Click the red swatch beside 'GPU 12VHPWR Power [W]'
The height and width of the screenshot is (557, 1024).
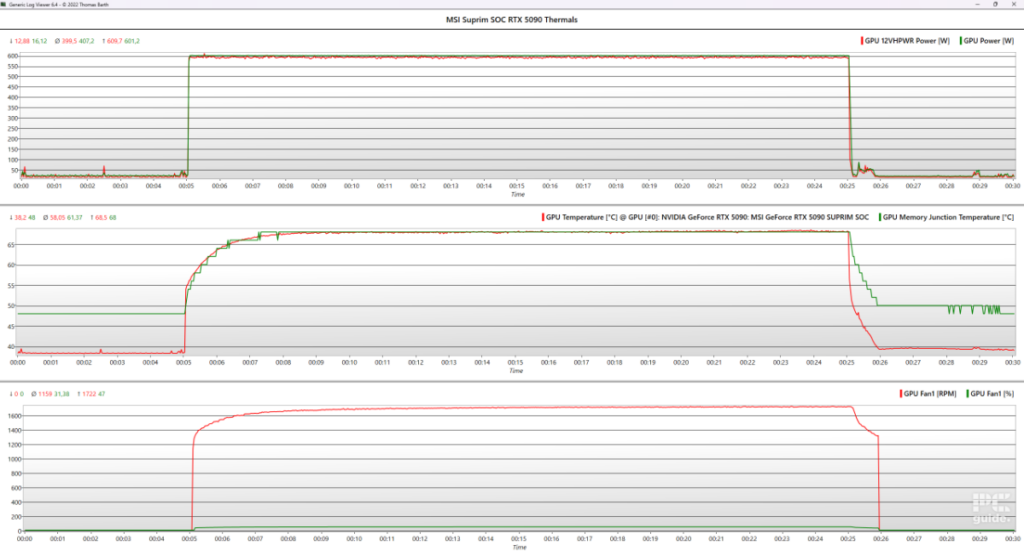tap(862, 40)
